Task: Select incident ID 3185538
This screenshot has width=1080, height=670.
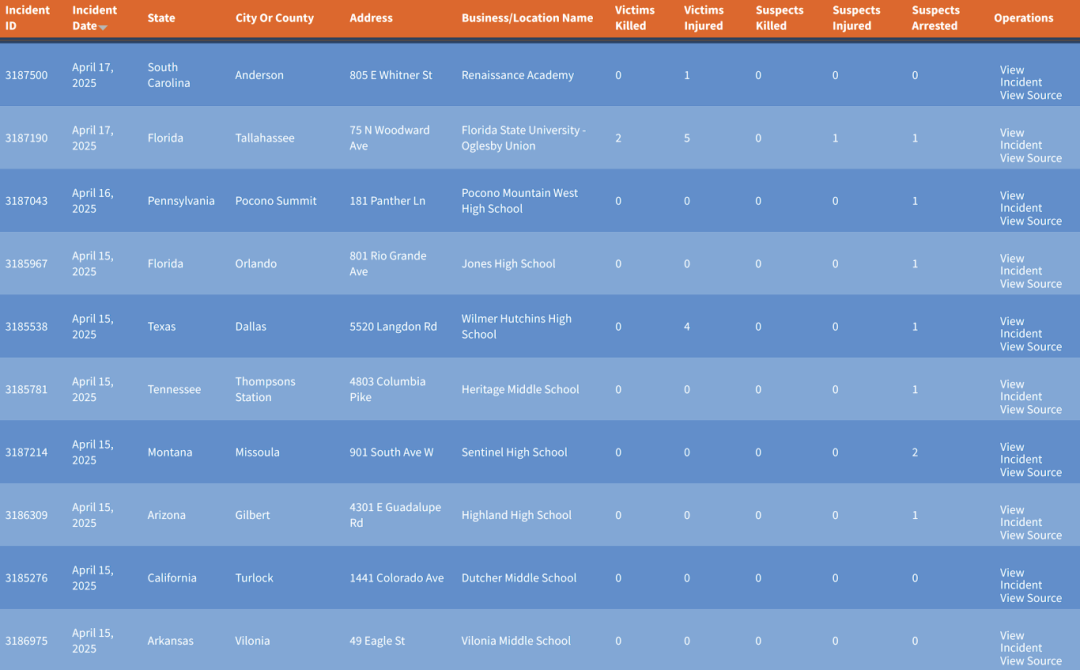Action: 26,326
